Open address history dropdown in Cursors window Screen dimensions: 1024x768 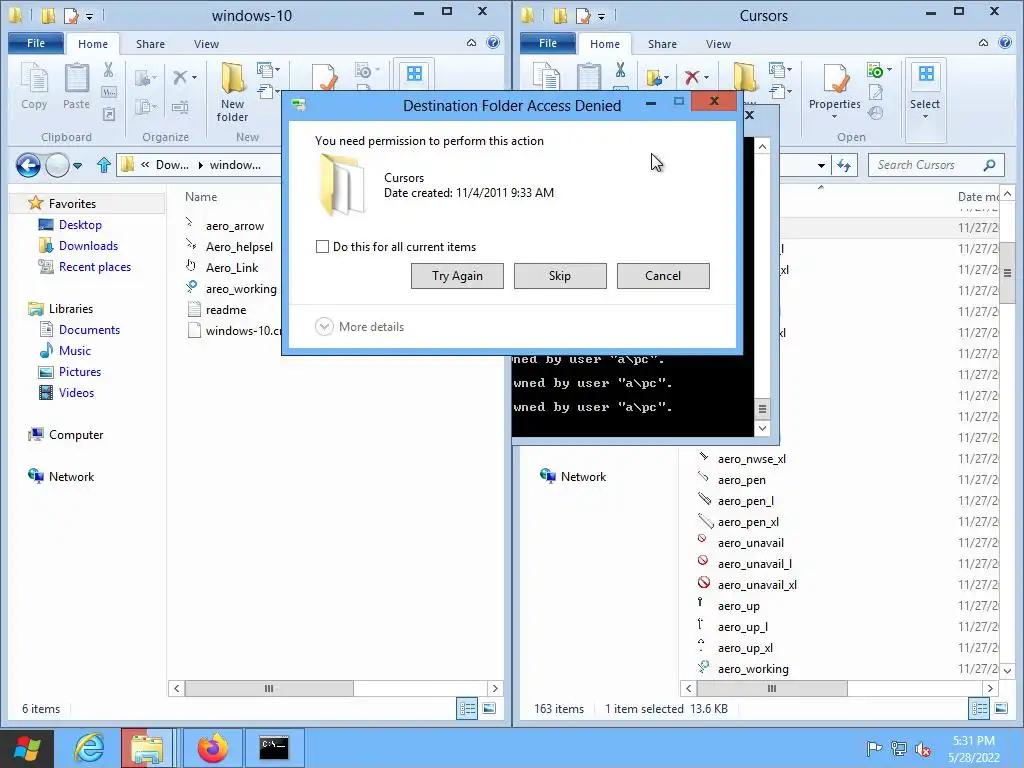point(821,165)
